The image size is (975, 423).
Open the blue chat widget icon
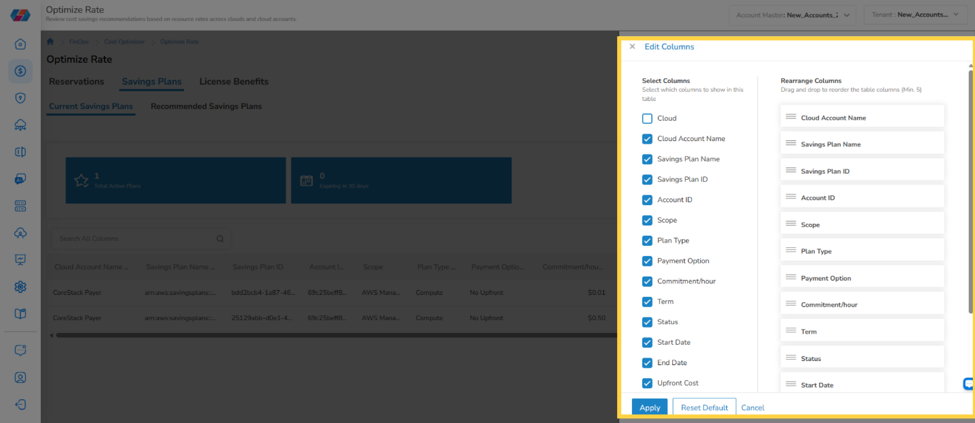[968, 384]
